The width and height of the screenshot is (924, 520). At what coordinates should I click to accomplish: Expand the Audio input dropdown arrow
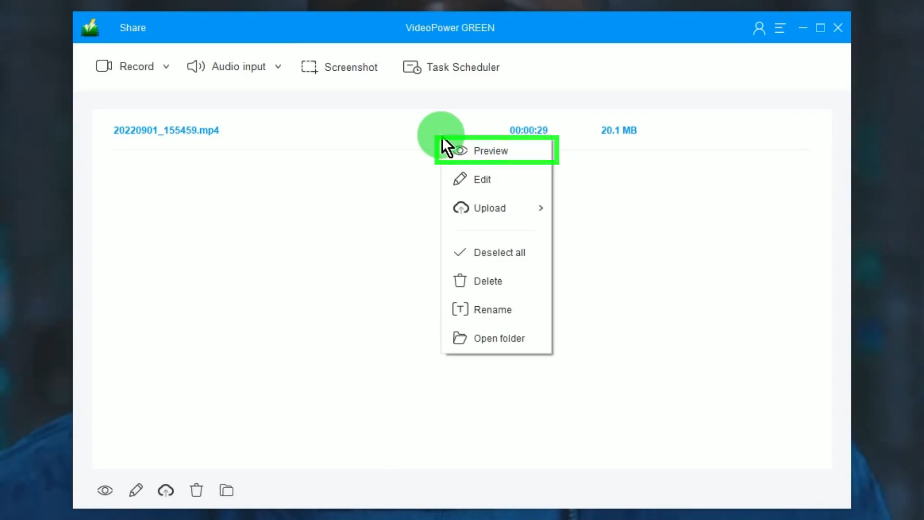coord(278,67)
